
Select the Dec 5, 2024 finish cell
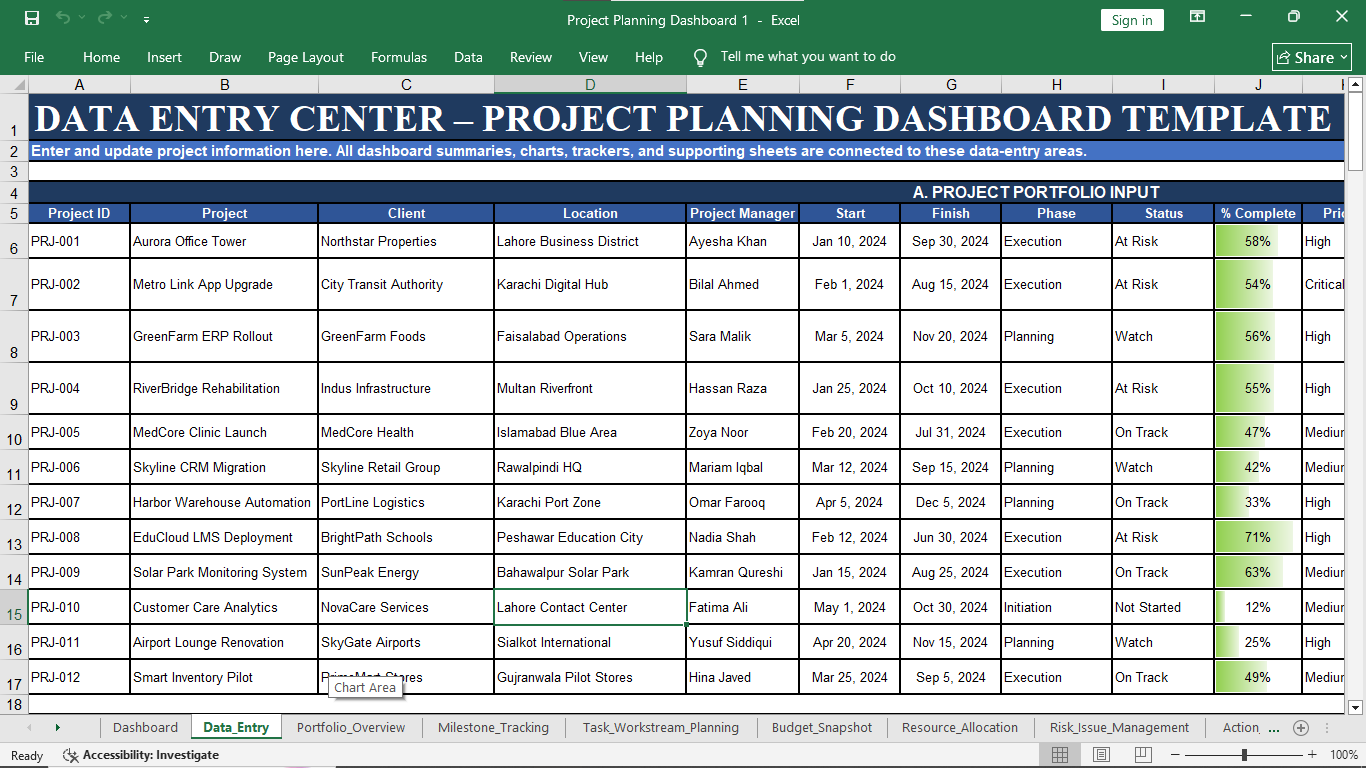click(950, 502)
